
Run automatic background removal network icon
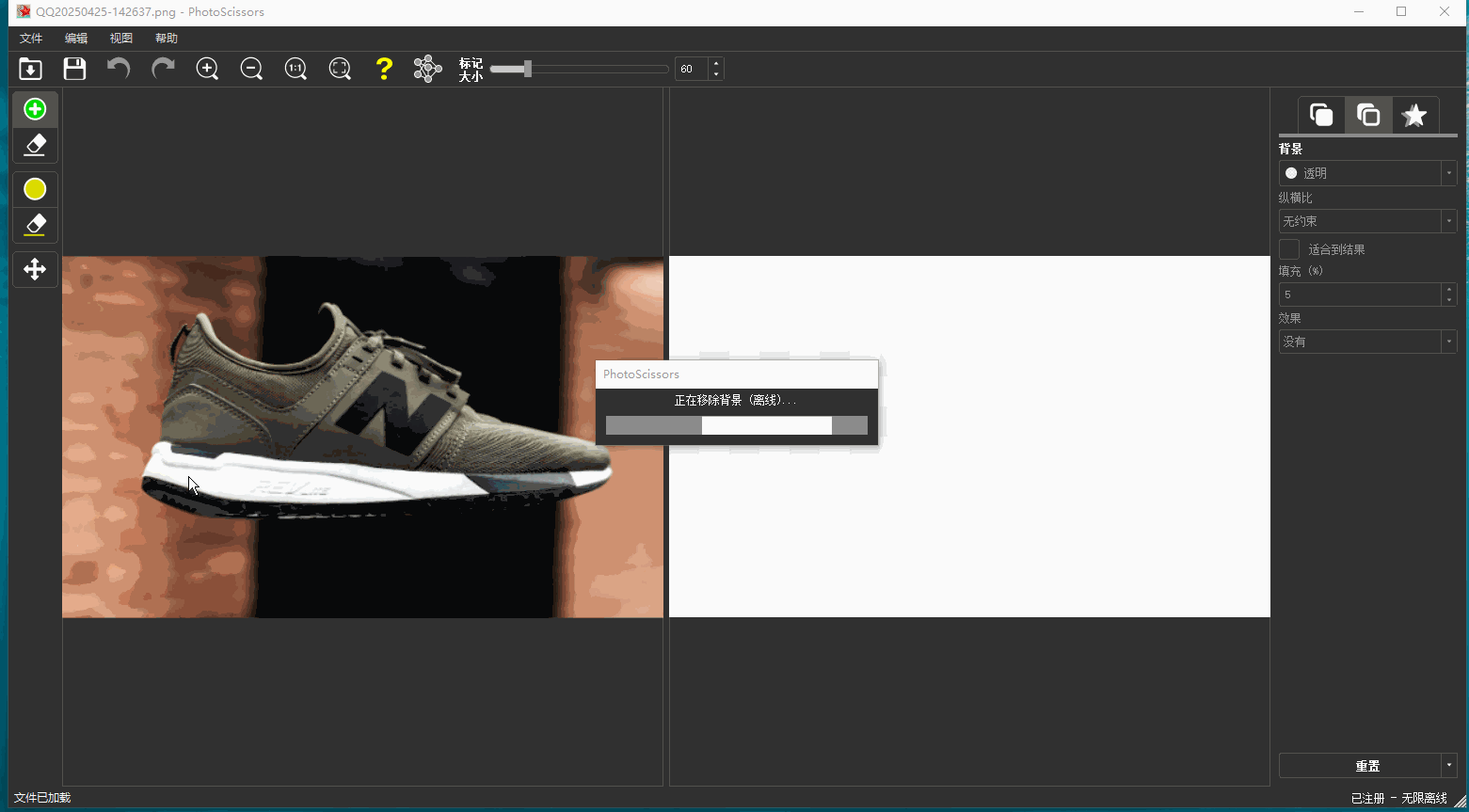428,69
